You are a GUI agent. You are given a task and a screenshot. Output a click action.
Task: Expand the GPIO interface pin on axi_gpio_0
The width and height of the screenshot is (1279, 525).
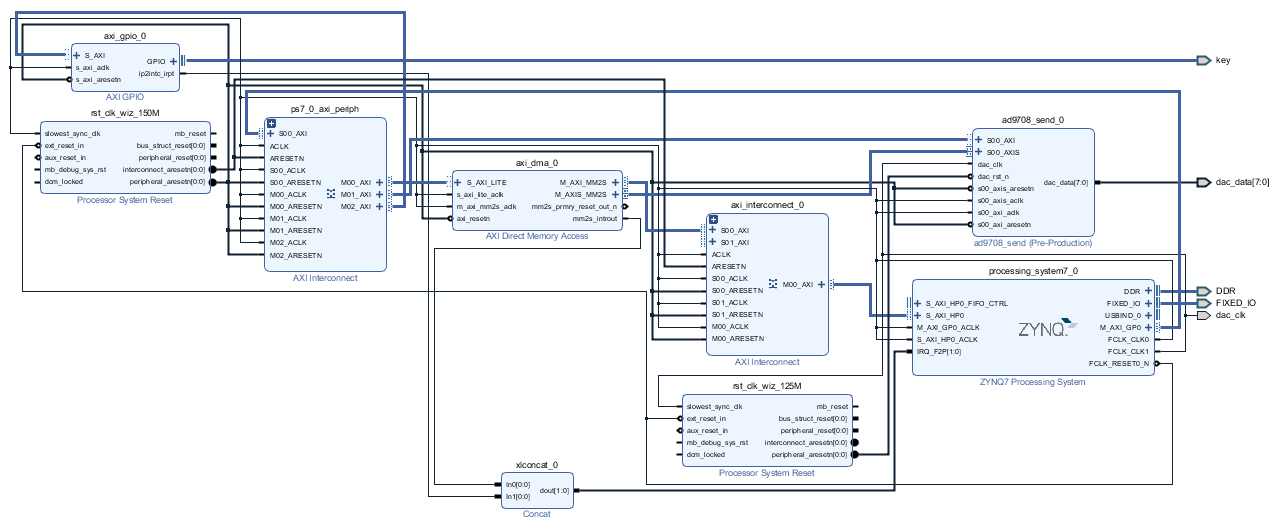click(174, 60)
